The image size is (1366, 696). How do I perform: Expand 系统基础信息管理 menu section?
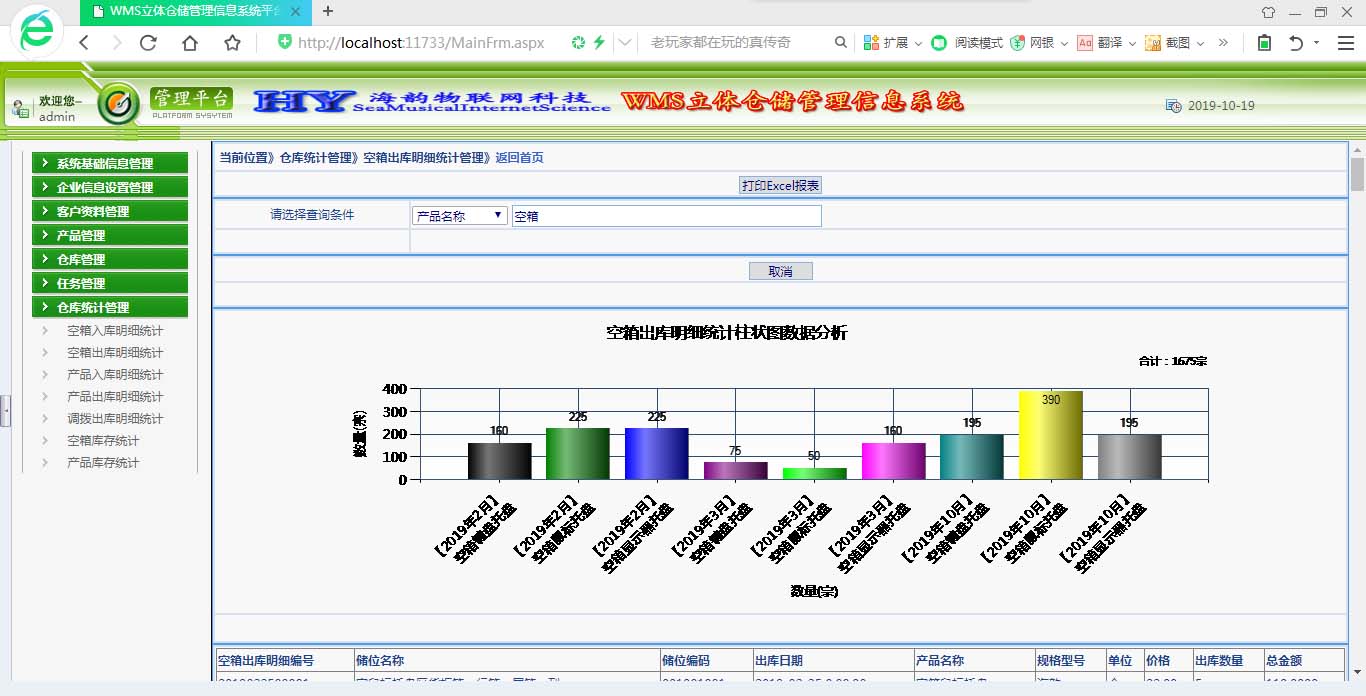(110, 164)
